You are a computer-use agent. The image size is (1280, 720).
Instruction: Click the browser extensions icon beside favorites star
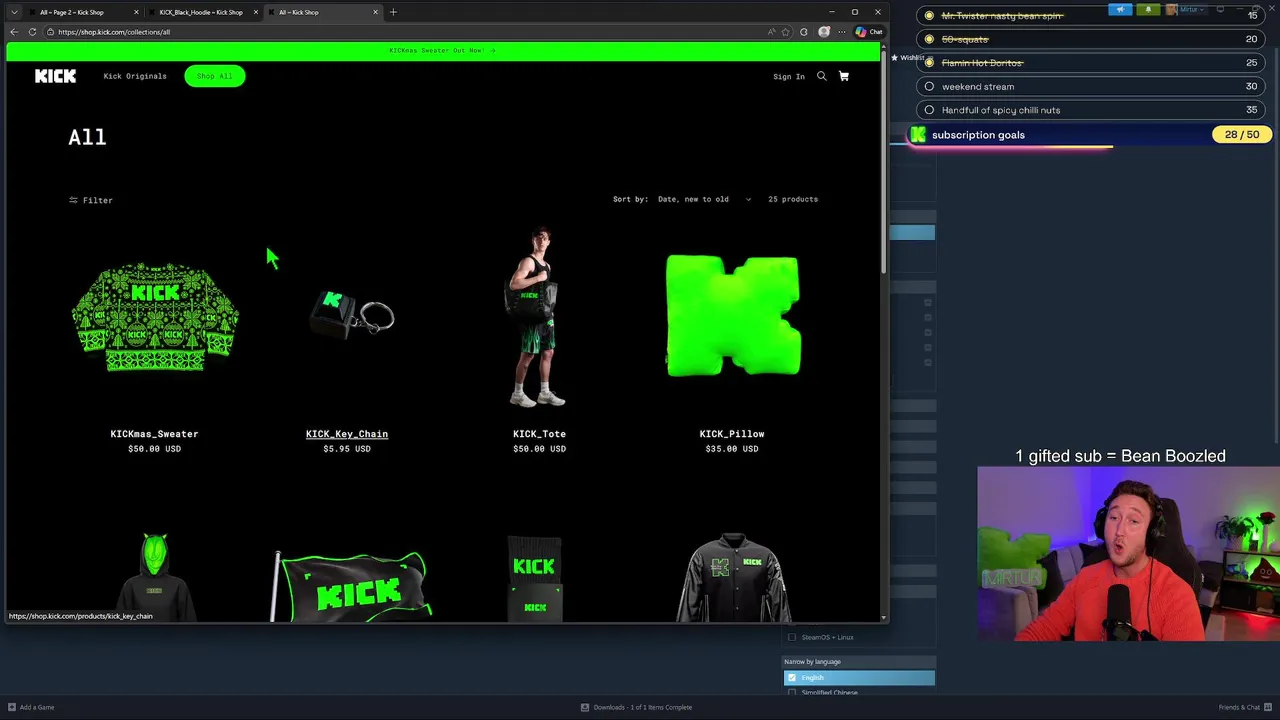(x=803, y=32)
